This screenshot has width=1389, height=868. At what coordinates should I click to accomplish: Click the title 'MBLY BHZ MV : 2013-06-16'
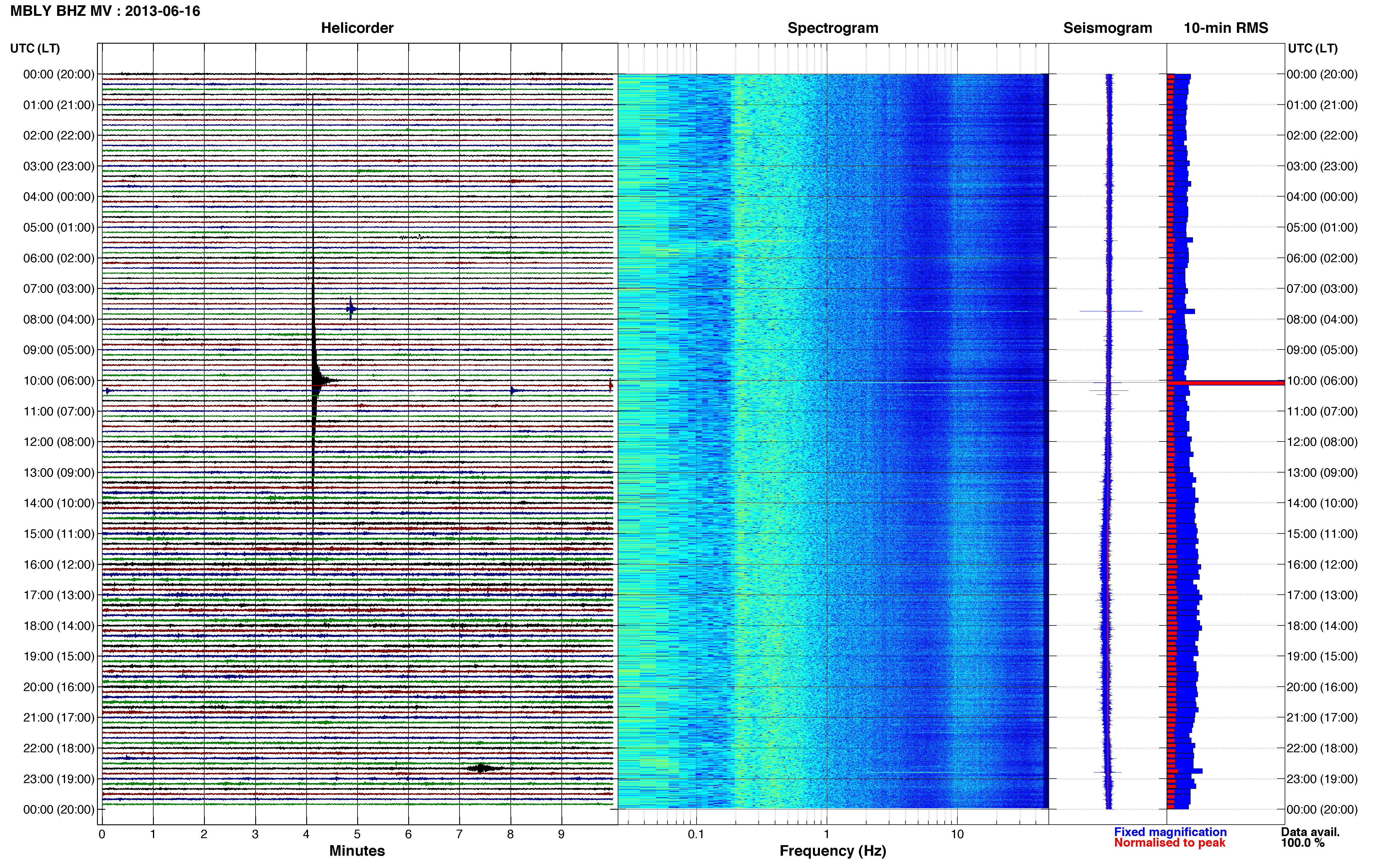[105, 11]
